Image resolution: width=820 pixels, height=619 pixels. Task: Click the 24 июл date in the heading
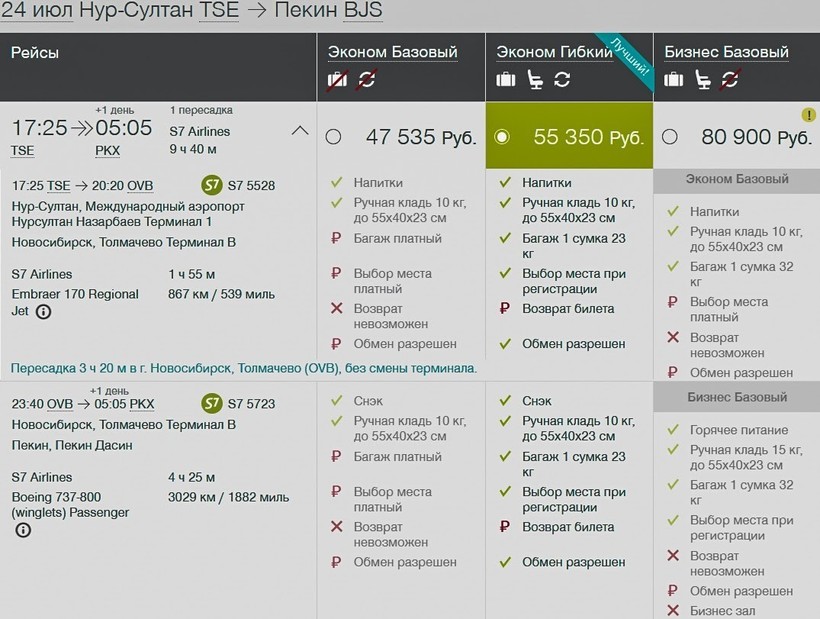pyautogui.click(x=40, y=12)
